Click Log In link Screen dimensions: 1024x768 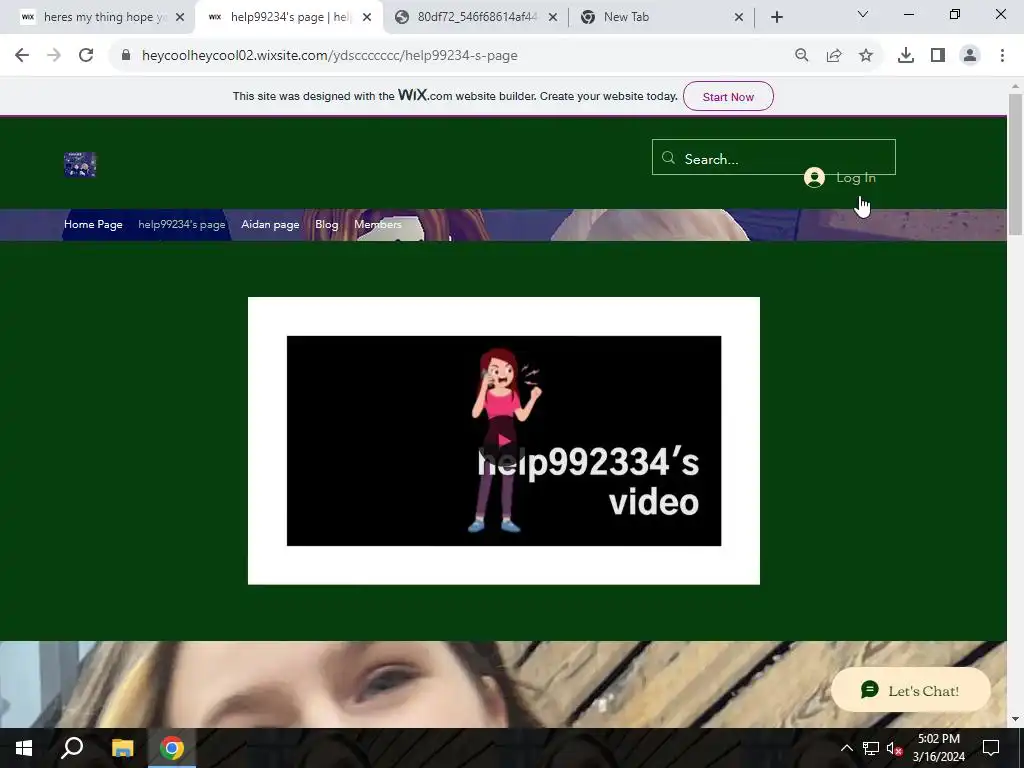coord(856,178)
